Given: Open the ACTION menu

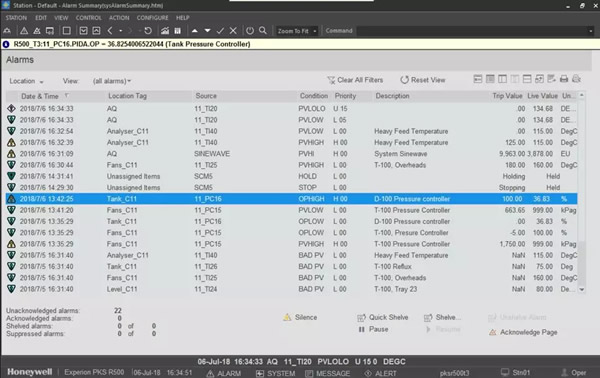Looking at the screenshot, I should click(x=119, y=18).
